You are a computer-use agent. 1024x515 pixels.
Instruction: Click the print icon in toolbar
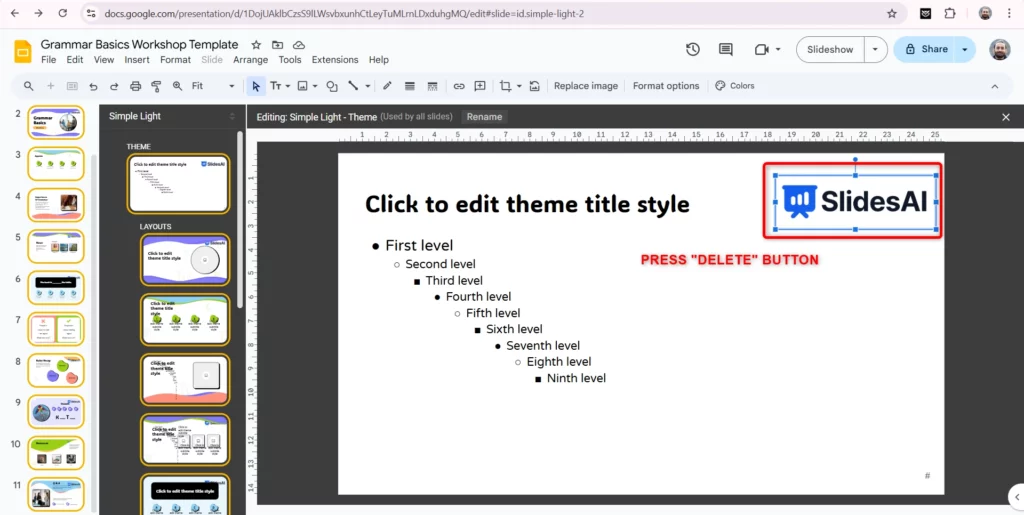135,86
